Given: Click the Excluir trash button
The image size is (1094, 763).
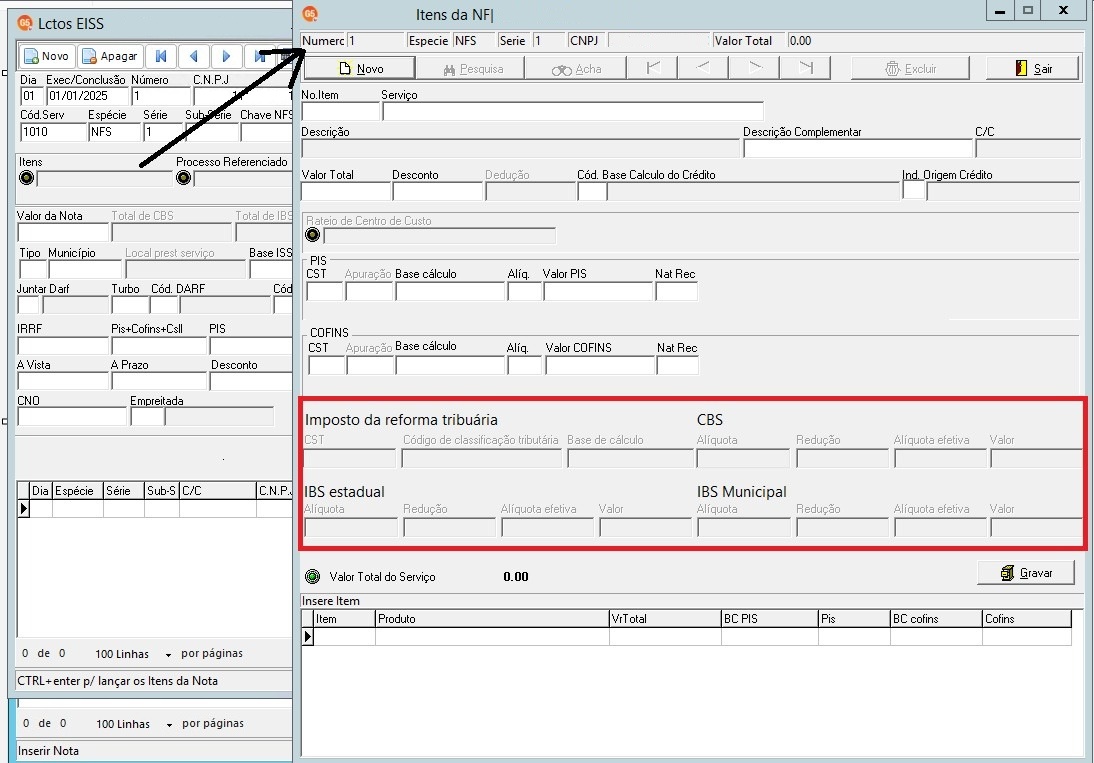Looking at the screenshot, I should pos(910,68).
